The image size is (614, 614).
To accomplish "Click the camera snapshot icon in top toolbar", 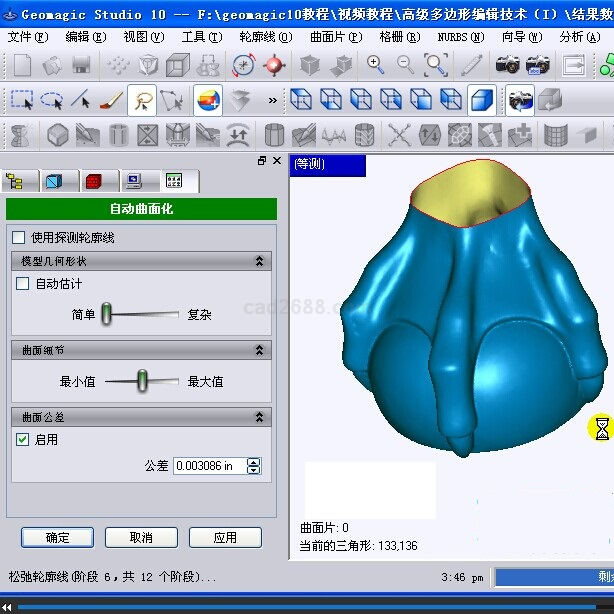I will (x=509, y=66).
